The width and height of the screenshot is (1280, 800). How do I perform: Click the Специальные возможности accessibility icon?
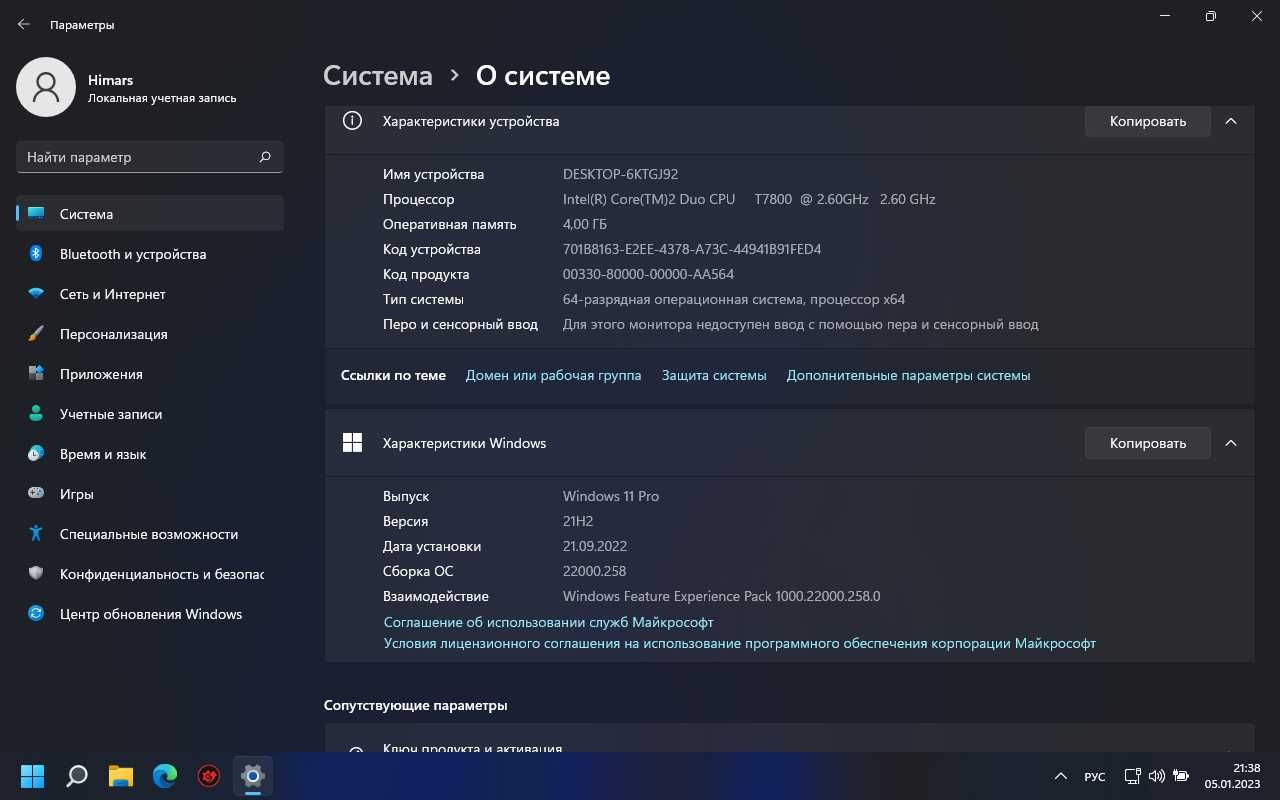tap(36, 534)
